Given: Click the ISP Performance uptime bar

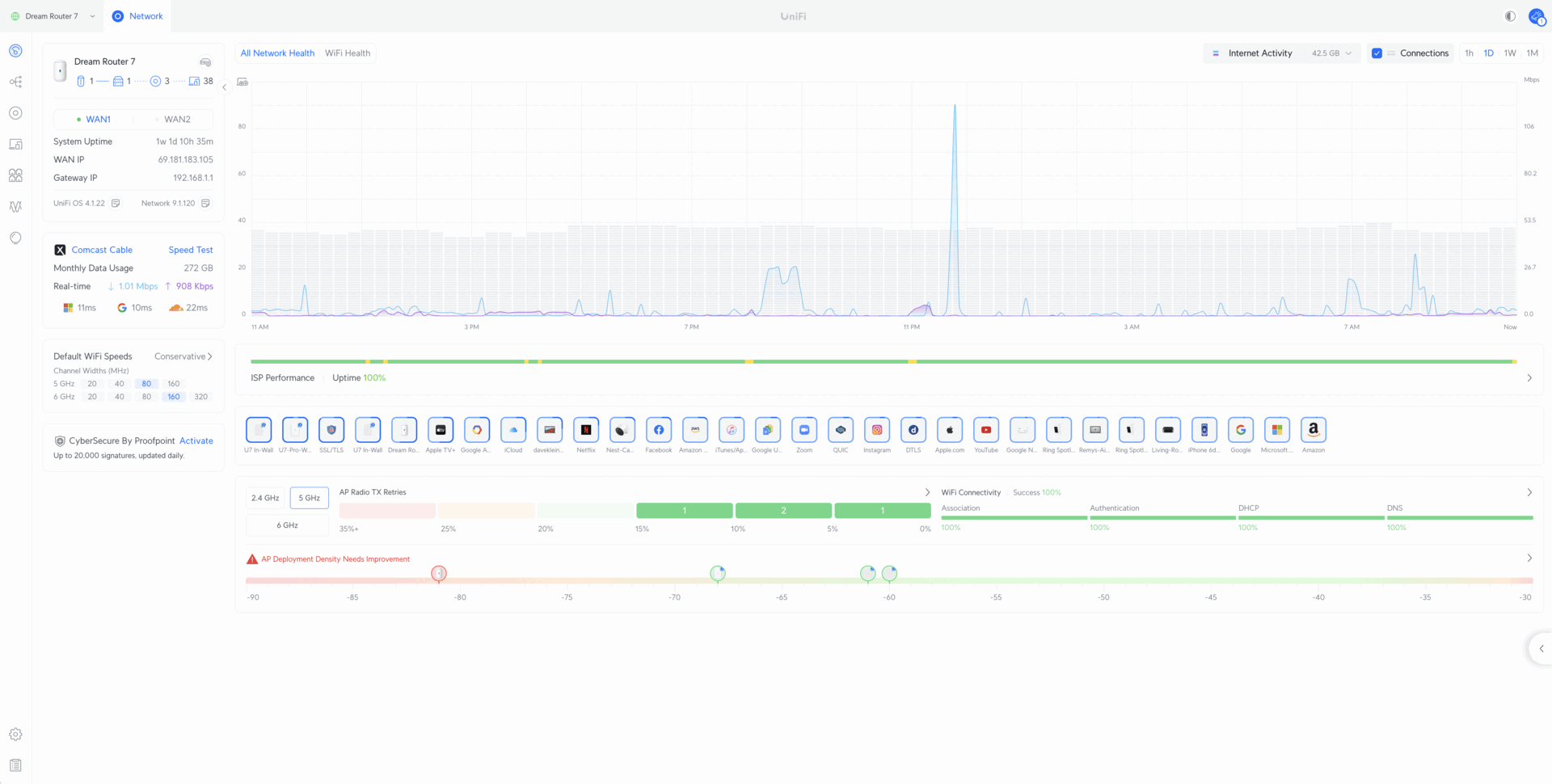Looking at the screenshot, I should (884, 361).
